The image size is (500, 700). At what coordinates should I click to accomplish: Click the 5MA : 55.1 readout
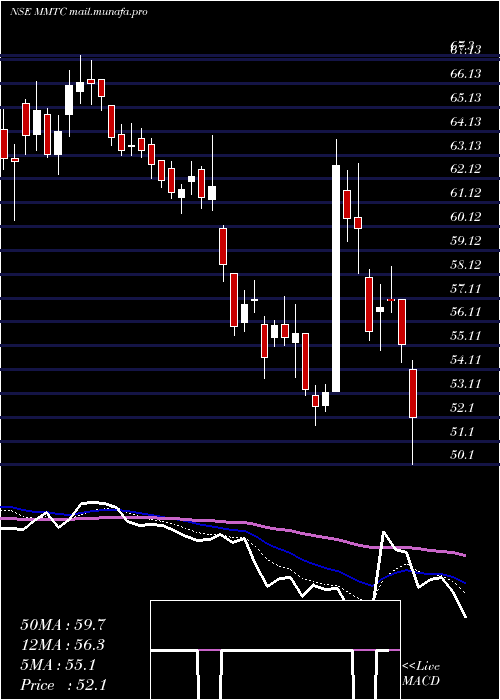[58, 666]
